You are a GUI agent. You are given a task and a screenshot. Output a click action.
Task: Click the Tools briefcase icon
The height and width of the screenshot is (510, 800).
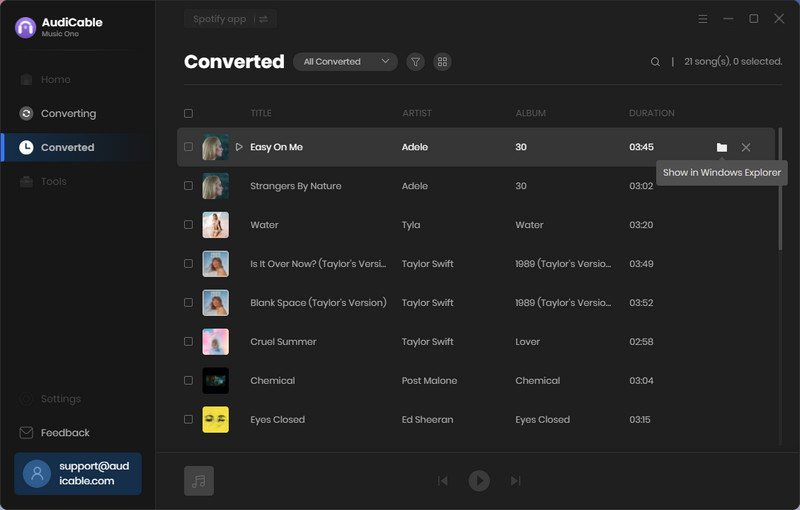coord(26,182)
